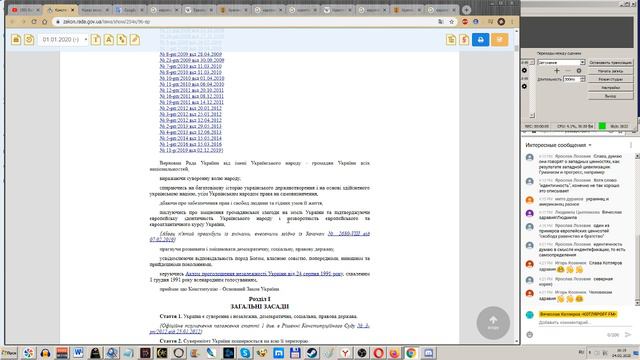Open link № 2-рп/2012 від 20.01.2012
Screen dimensions: 640x360
[191, 108]
